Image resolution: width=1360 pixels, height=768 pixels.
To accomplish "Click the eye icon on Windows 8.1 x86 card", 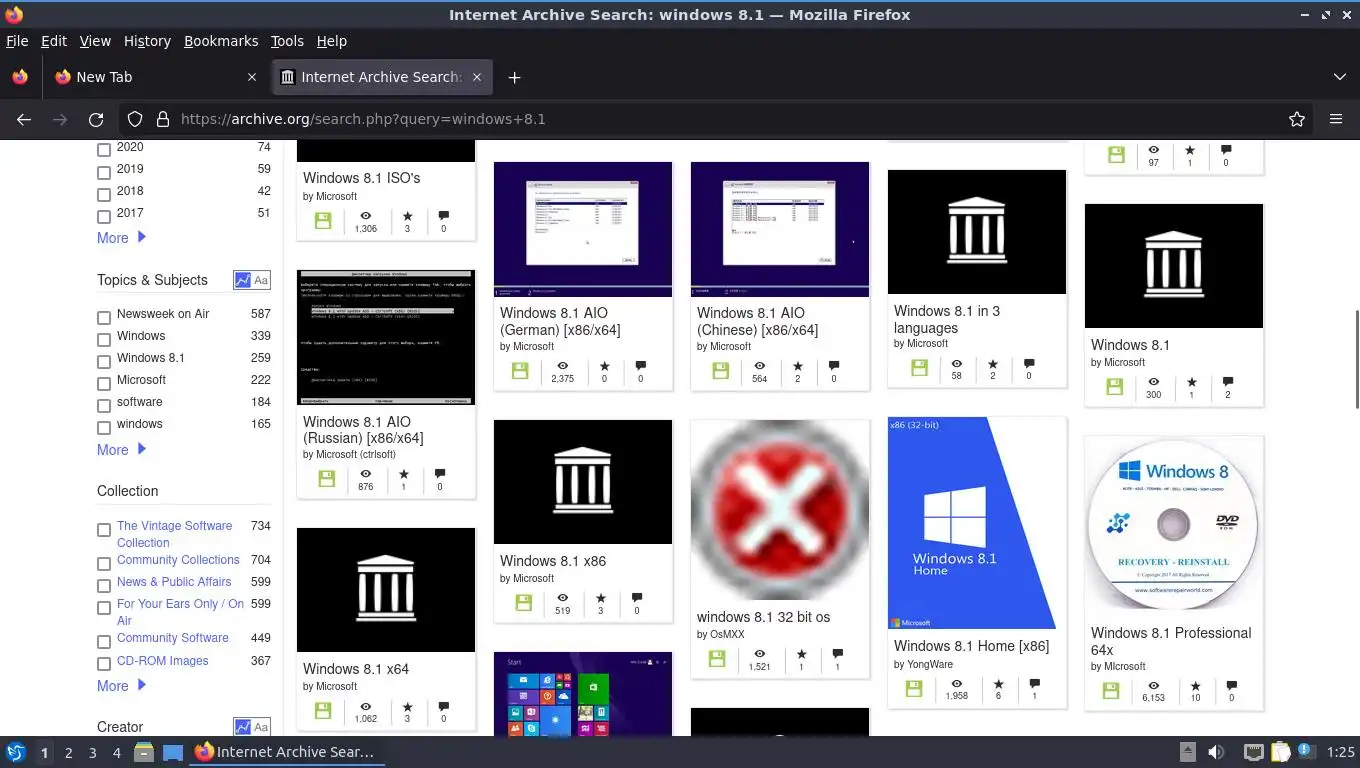I will coord(563,598).
